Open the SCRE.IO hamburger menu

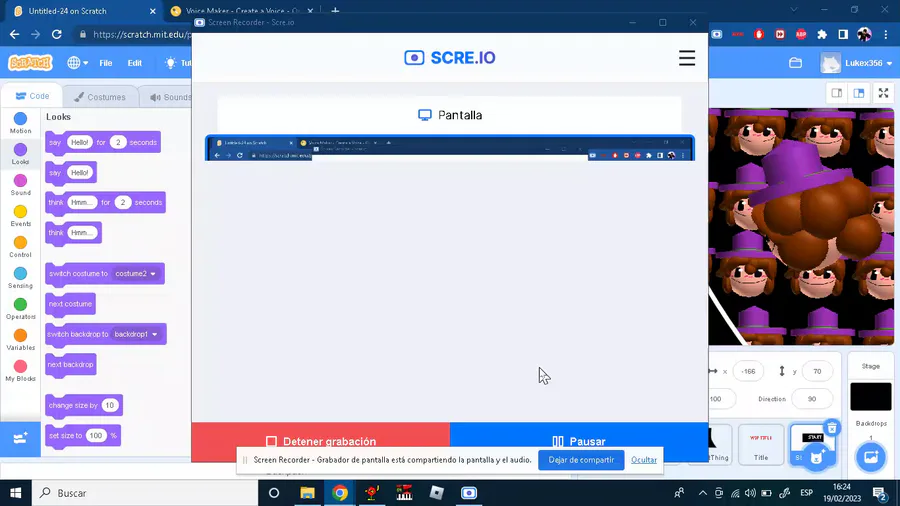pos(686,58)
